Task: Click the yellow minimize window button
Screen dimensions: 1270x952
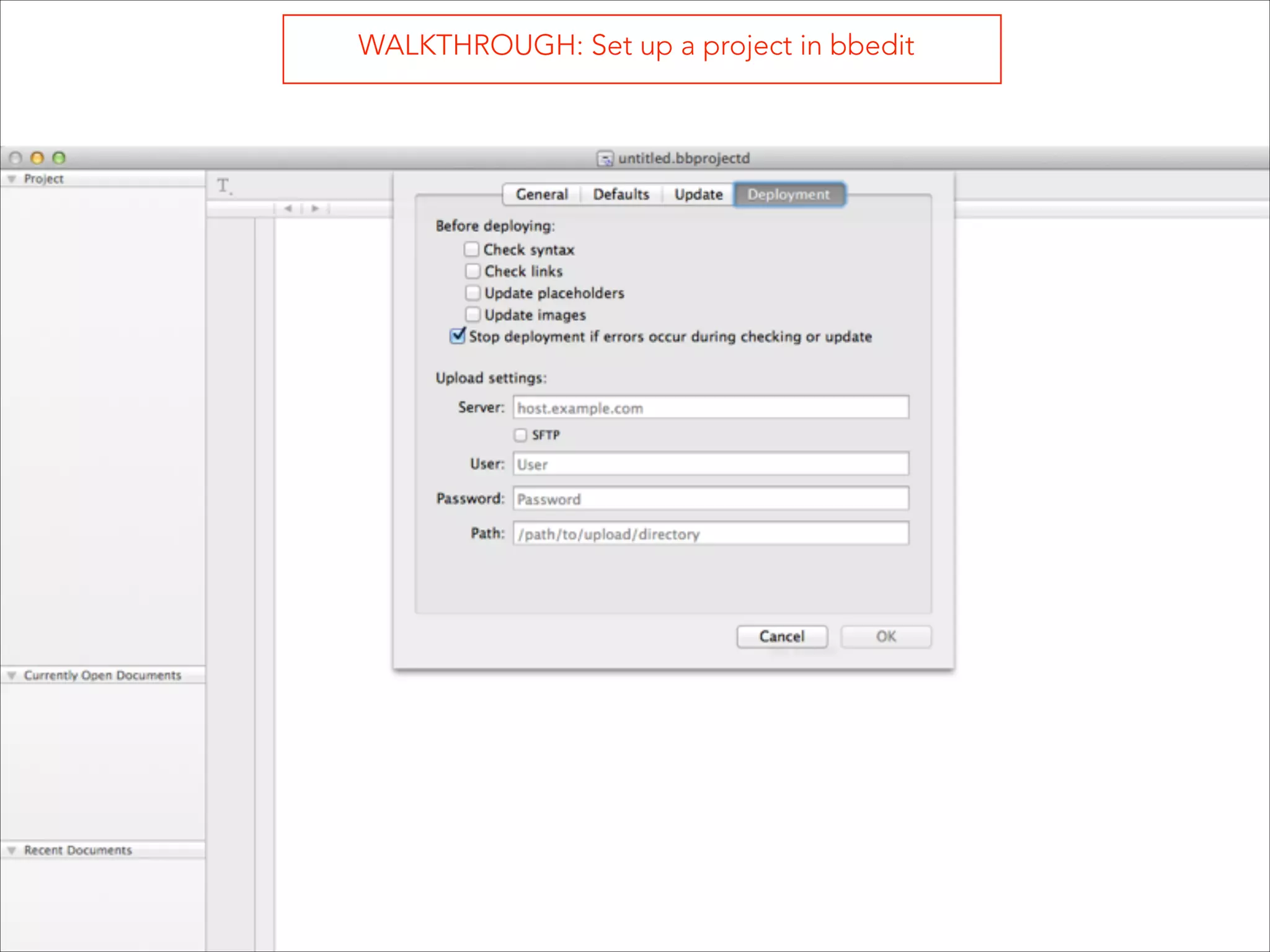Action: pos(37,158)
